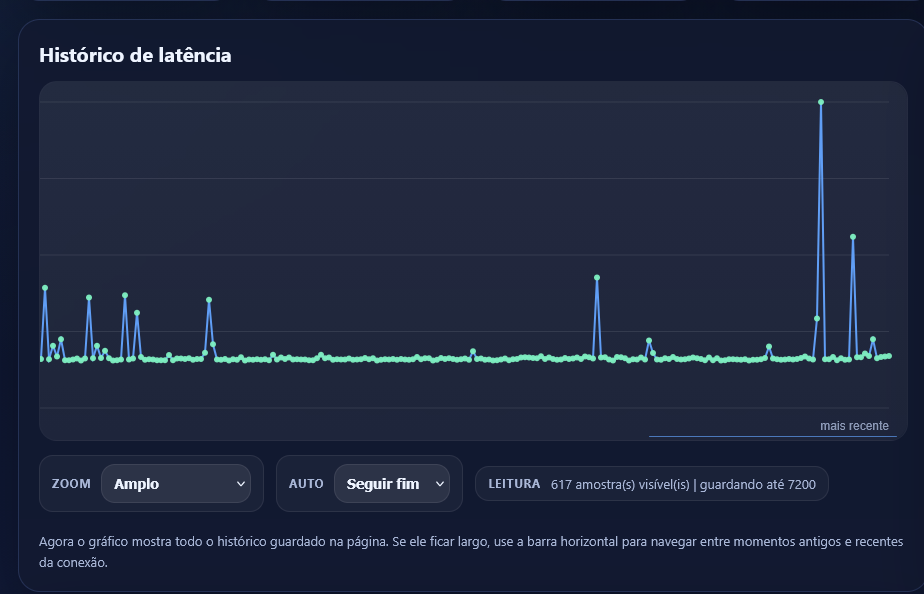Image resolution: width=924 pixels, height=594 pixels.
Task: Select the highest latency spike data point
Action: coord(821,102)
